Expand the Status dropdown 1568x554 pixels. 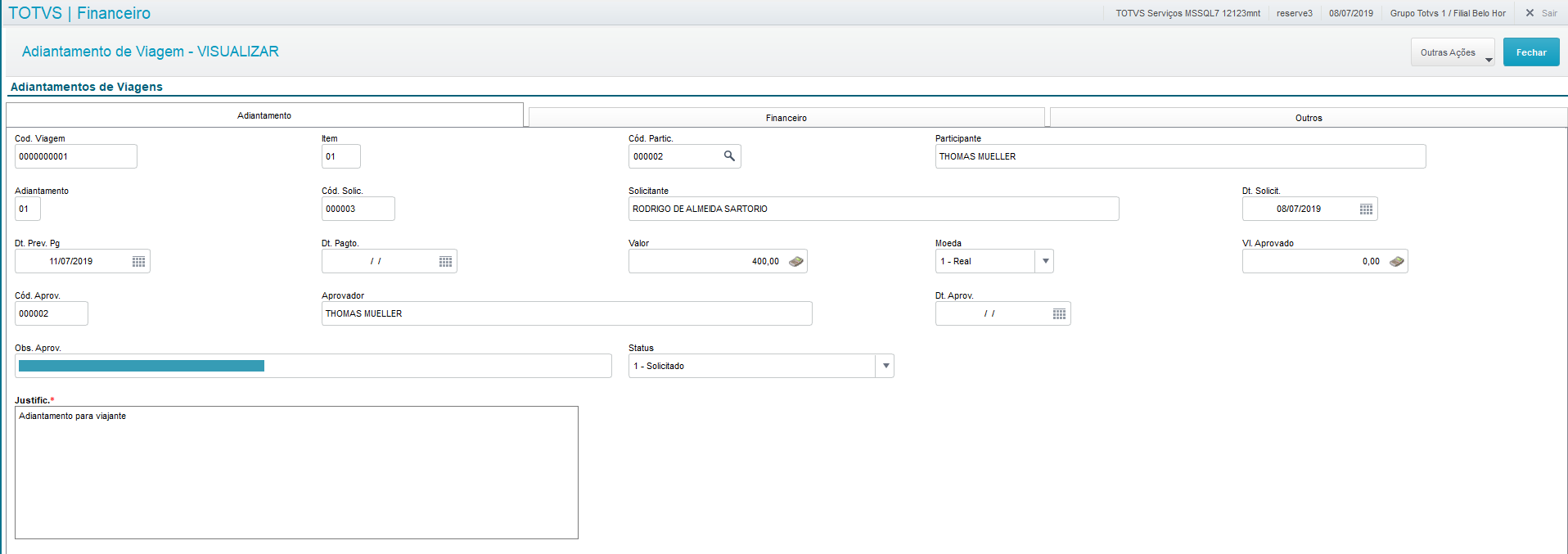pos(885,367)
